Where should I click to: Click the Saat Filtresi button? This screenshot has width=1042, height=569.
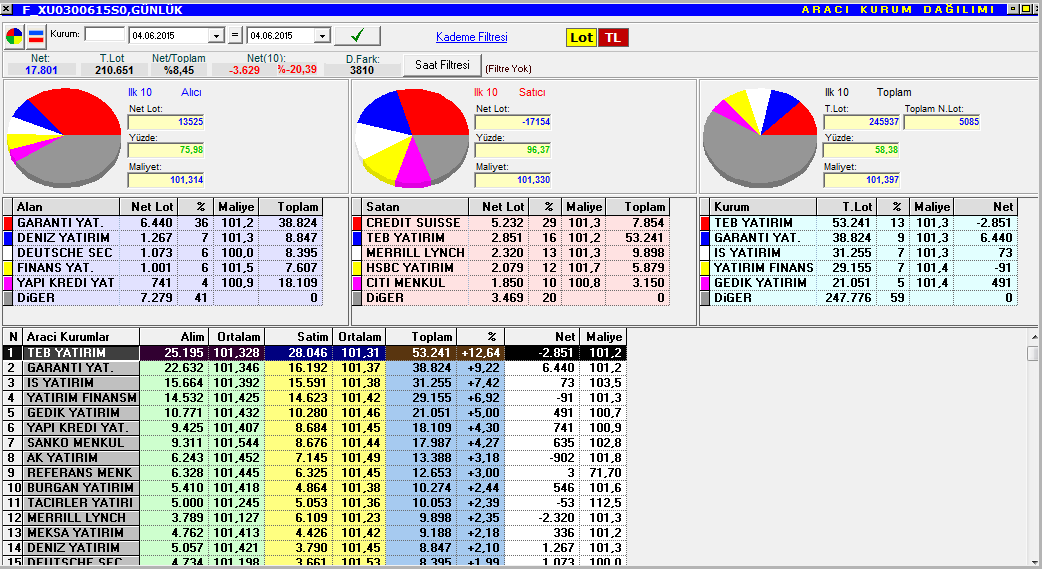pos(443,65)
